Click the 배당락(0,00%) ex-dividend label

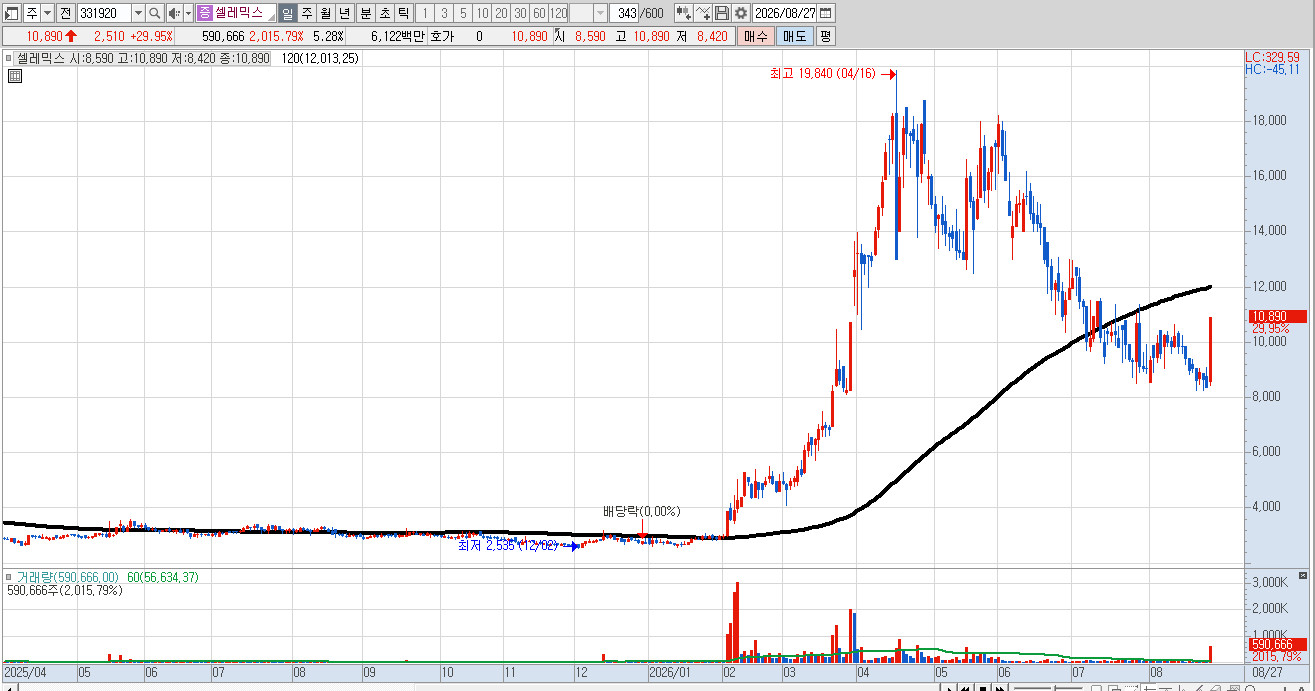tap(641, 511)
